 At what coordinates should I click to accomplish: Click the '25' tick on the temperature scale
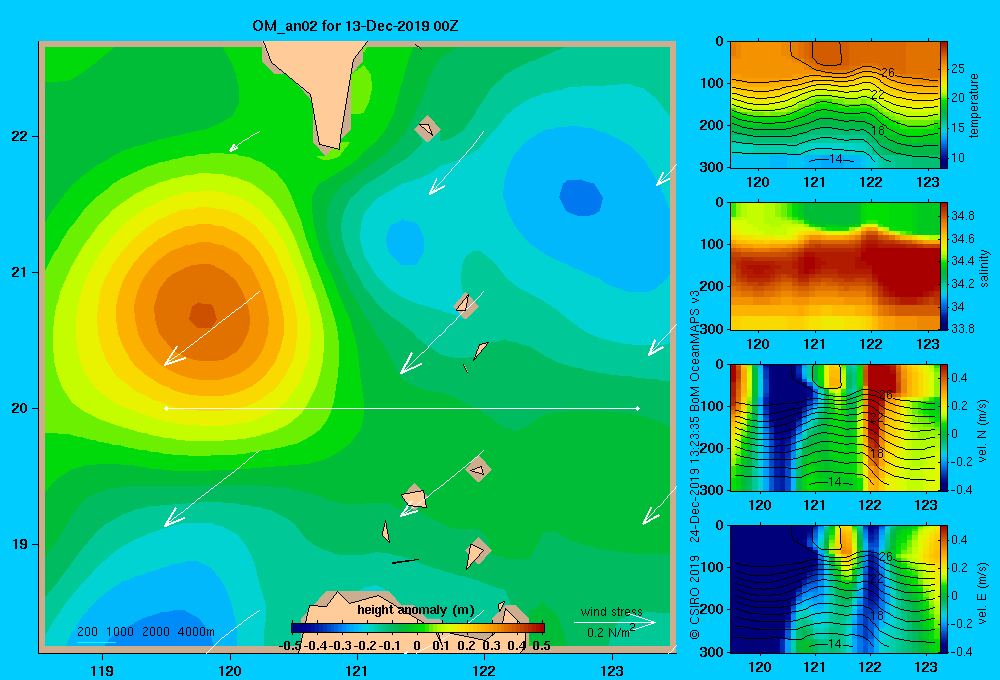point(958,68)
